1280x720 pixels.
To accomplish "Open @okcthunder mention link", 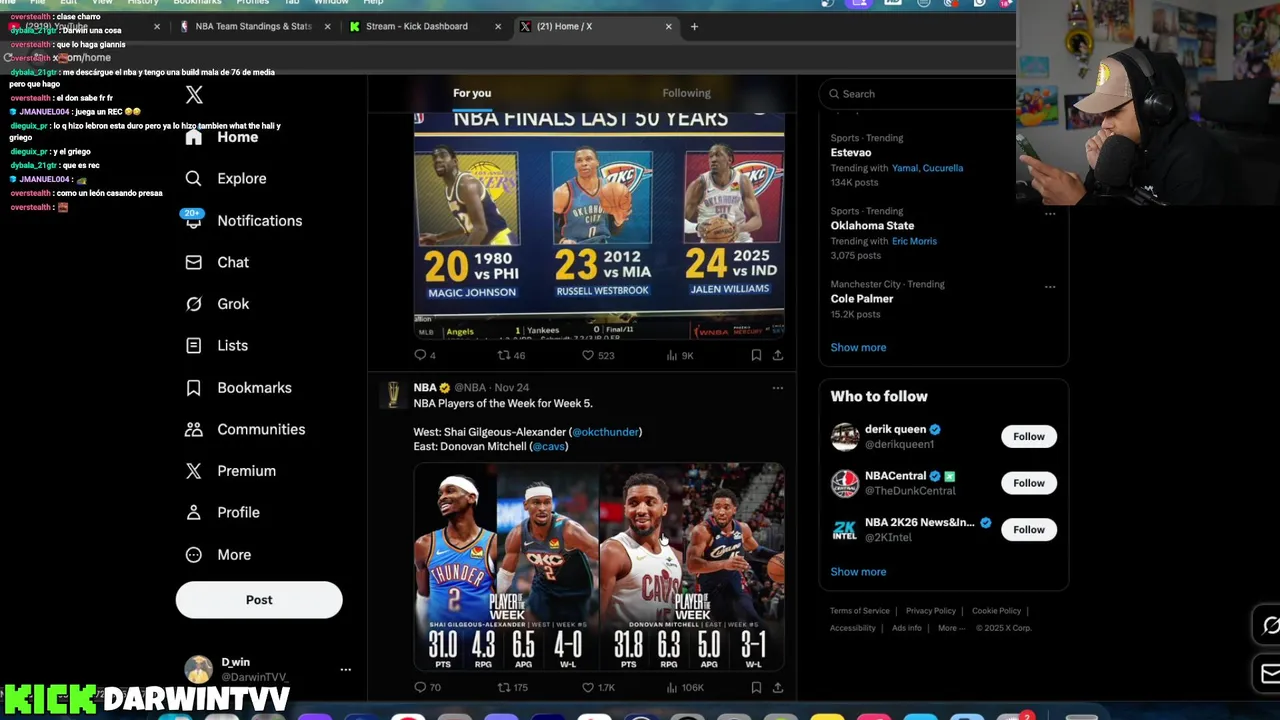I will tap(605, 432).
